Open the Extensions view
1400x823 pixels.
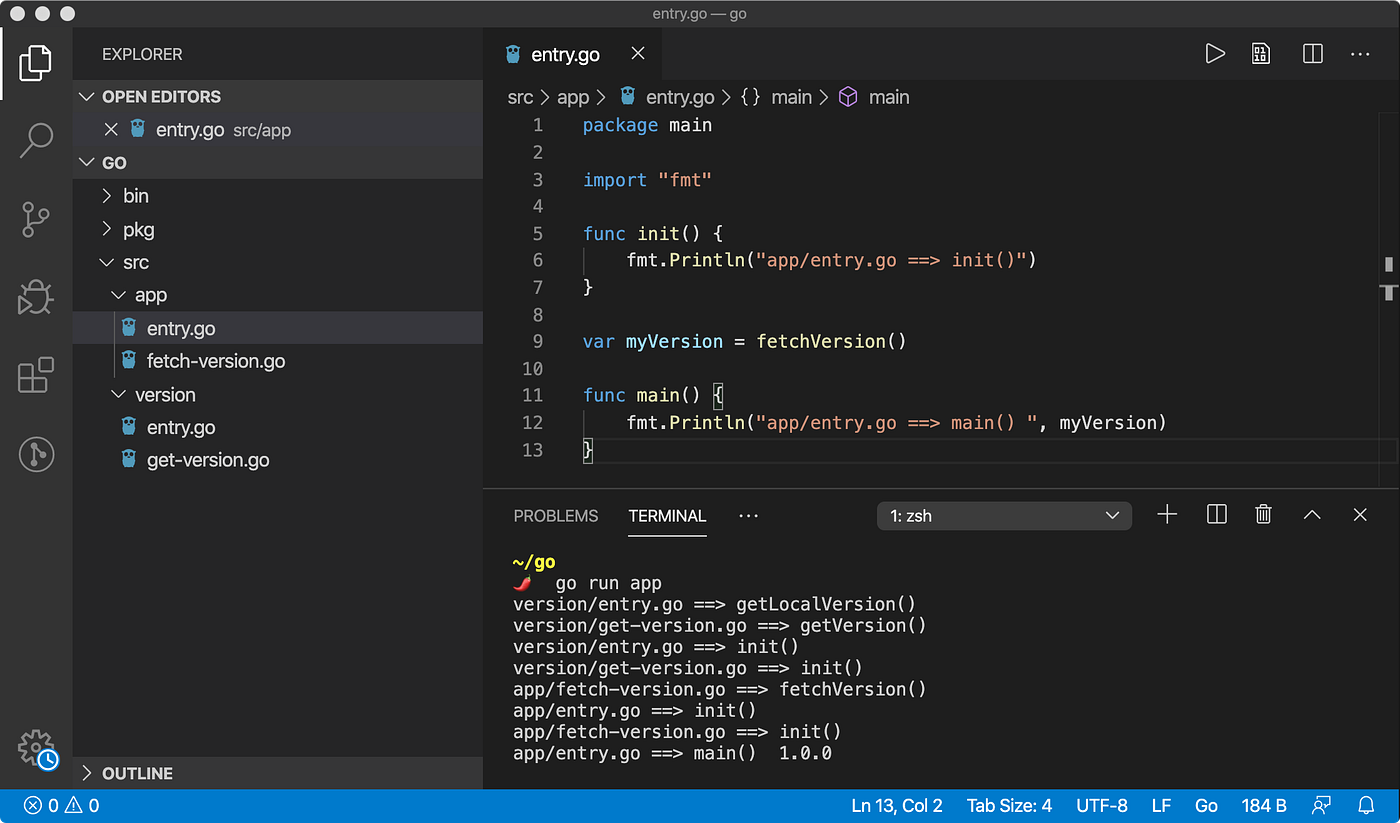(x=36, y=375)
